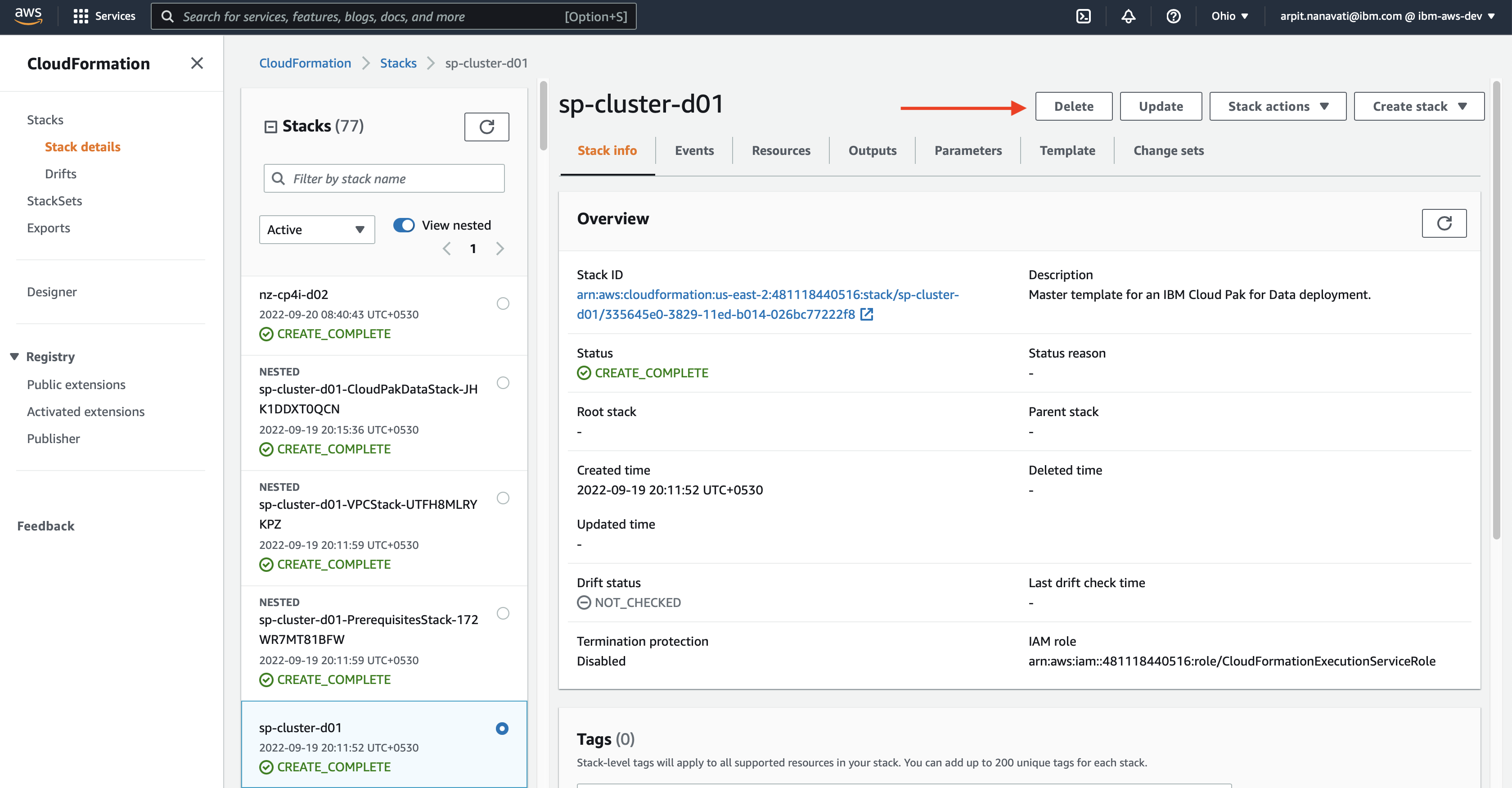
Task: Switch to the Events tab
Action: click(x=694, y=151)
